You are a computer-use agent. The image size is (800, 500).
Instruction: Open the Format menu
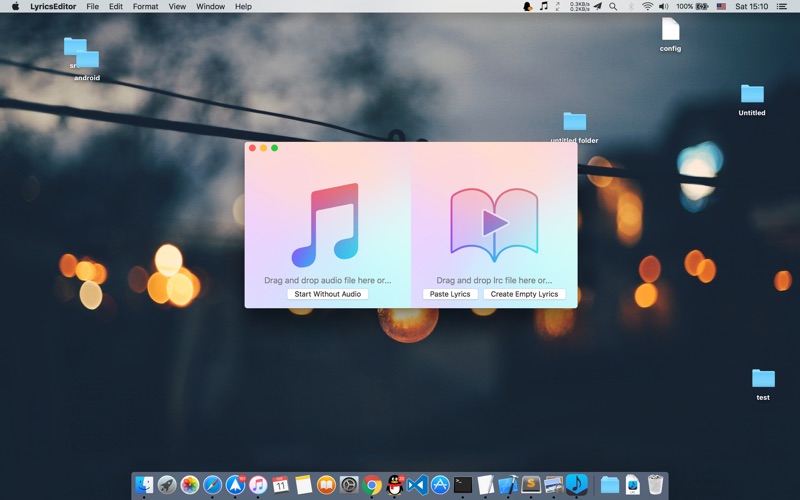coord(145,6)
